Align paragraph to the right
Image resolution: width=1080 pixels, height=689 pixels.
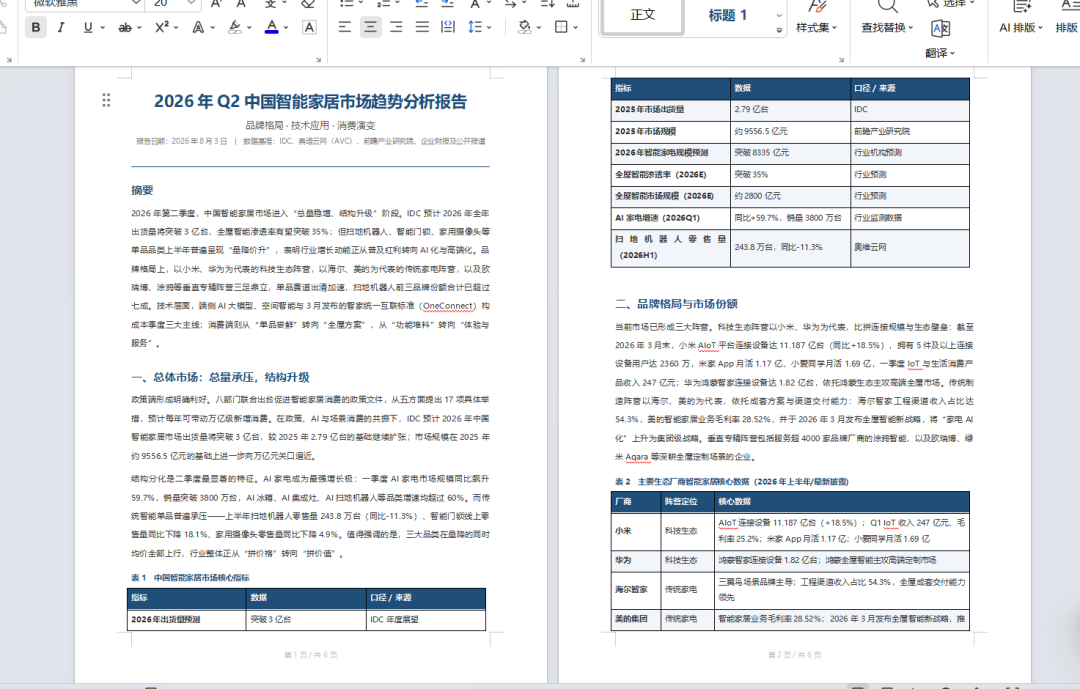click(x=396, y=28)
